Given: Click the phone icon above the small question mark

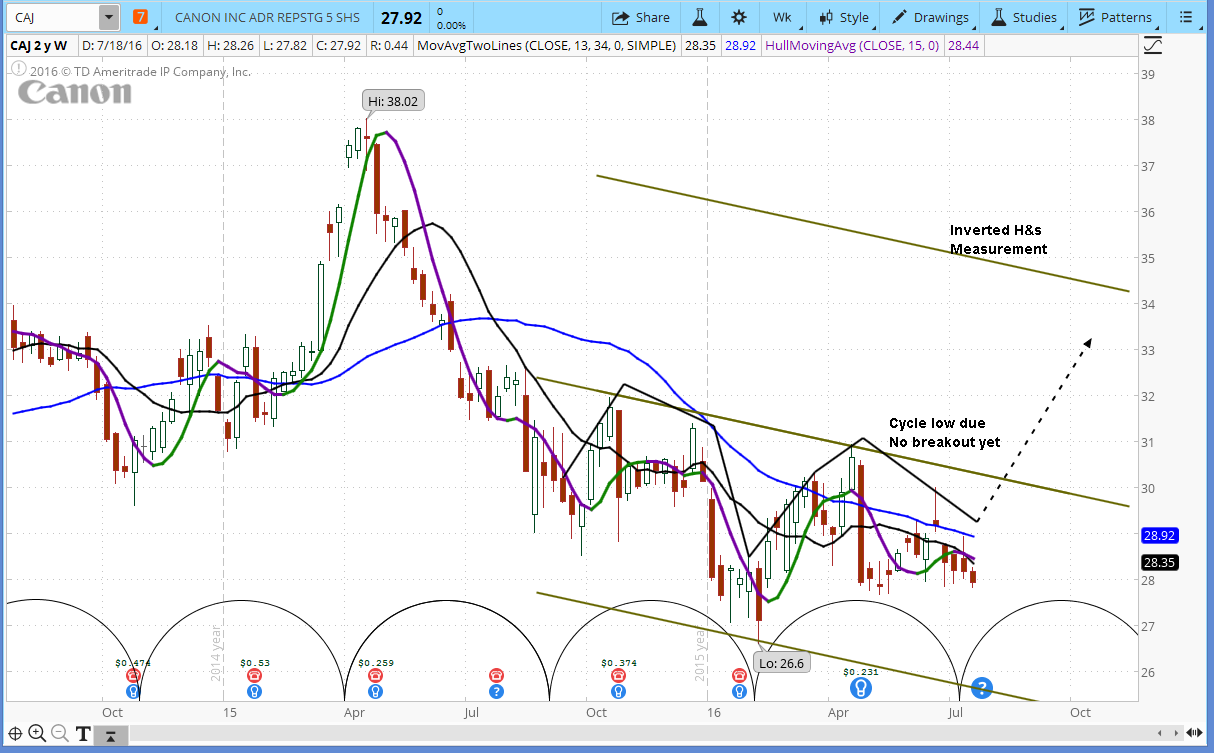Looking at the screenshot, I should (496, 676).
